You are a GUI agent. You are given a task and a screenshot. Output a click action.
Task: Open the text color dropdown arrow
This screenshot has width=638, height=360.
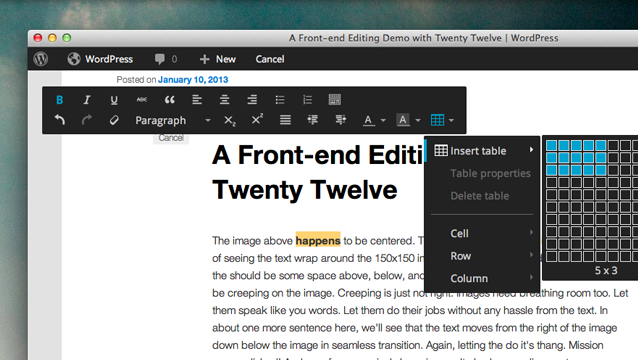(x=383, y=120)
